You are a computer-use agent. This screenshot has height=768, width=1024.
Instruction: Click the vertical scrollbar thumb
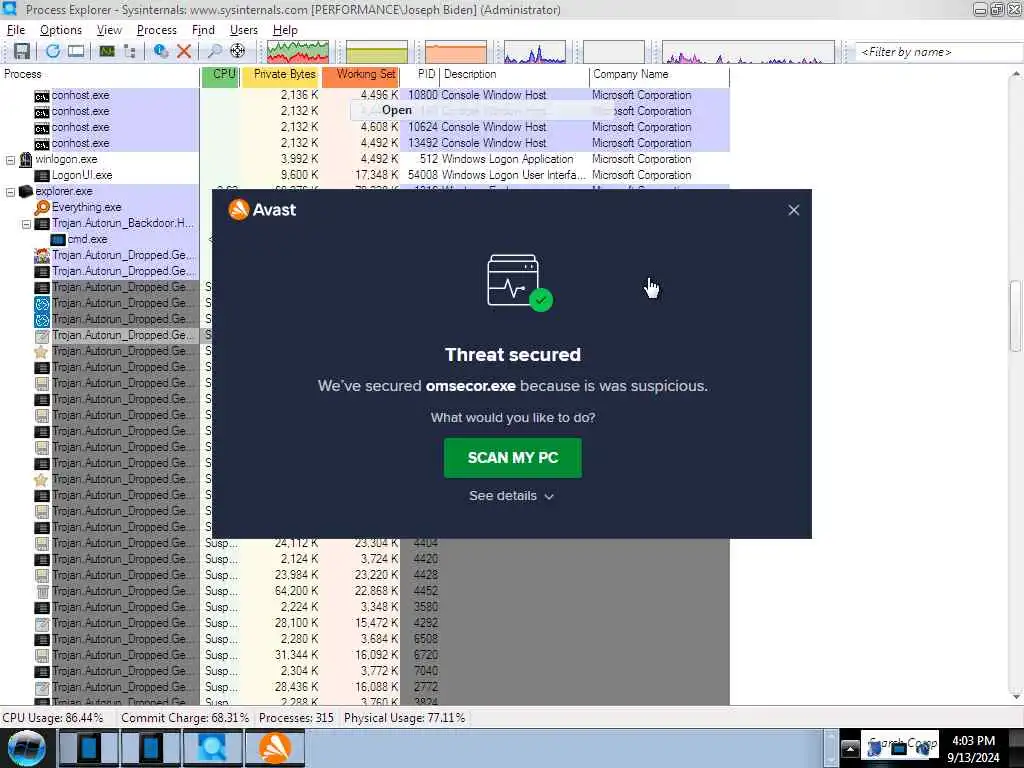pos(1016,316)
